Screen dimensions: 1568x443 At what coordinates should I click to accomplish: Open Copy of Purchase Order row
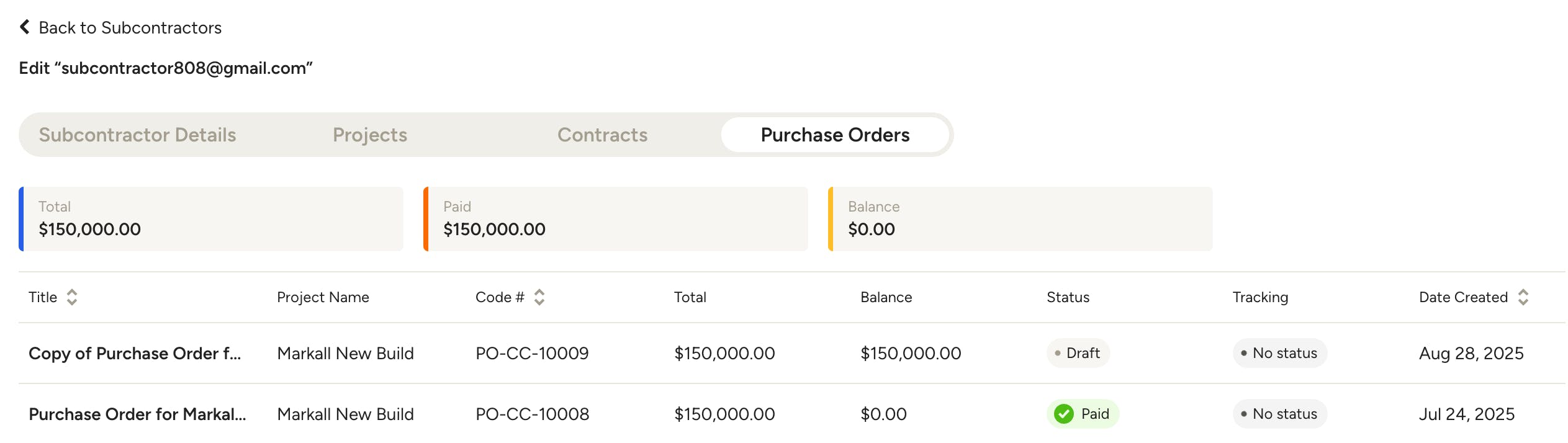click(135, 353)
